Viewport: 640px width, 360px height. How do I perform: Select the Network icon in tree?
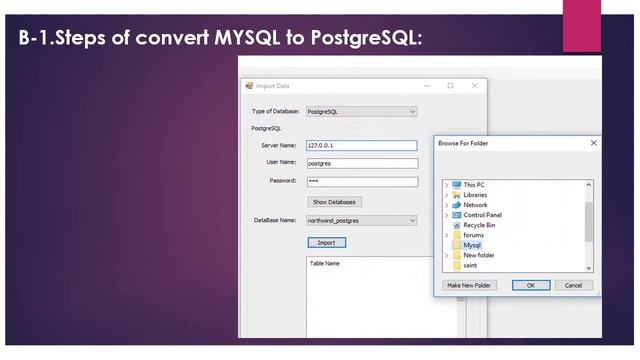[x=457, y=205]
